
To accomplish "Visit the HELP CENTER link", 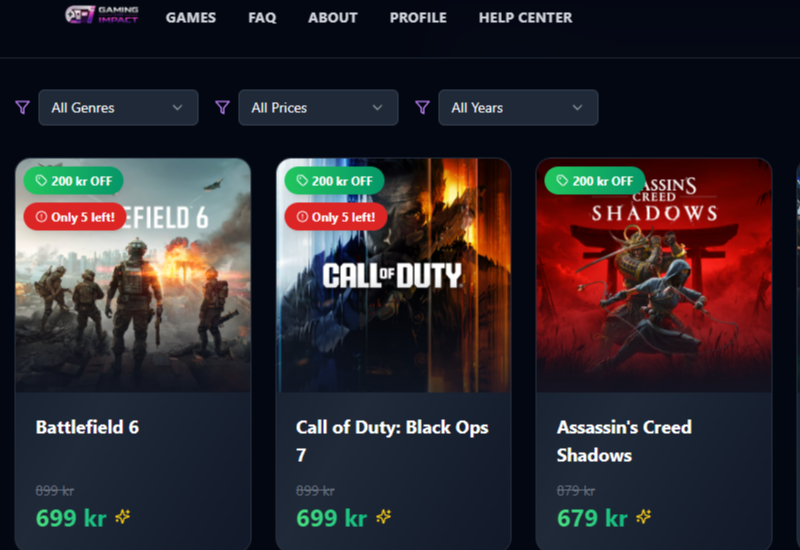I will pos(525,17).
